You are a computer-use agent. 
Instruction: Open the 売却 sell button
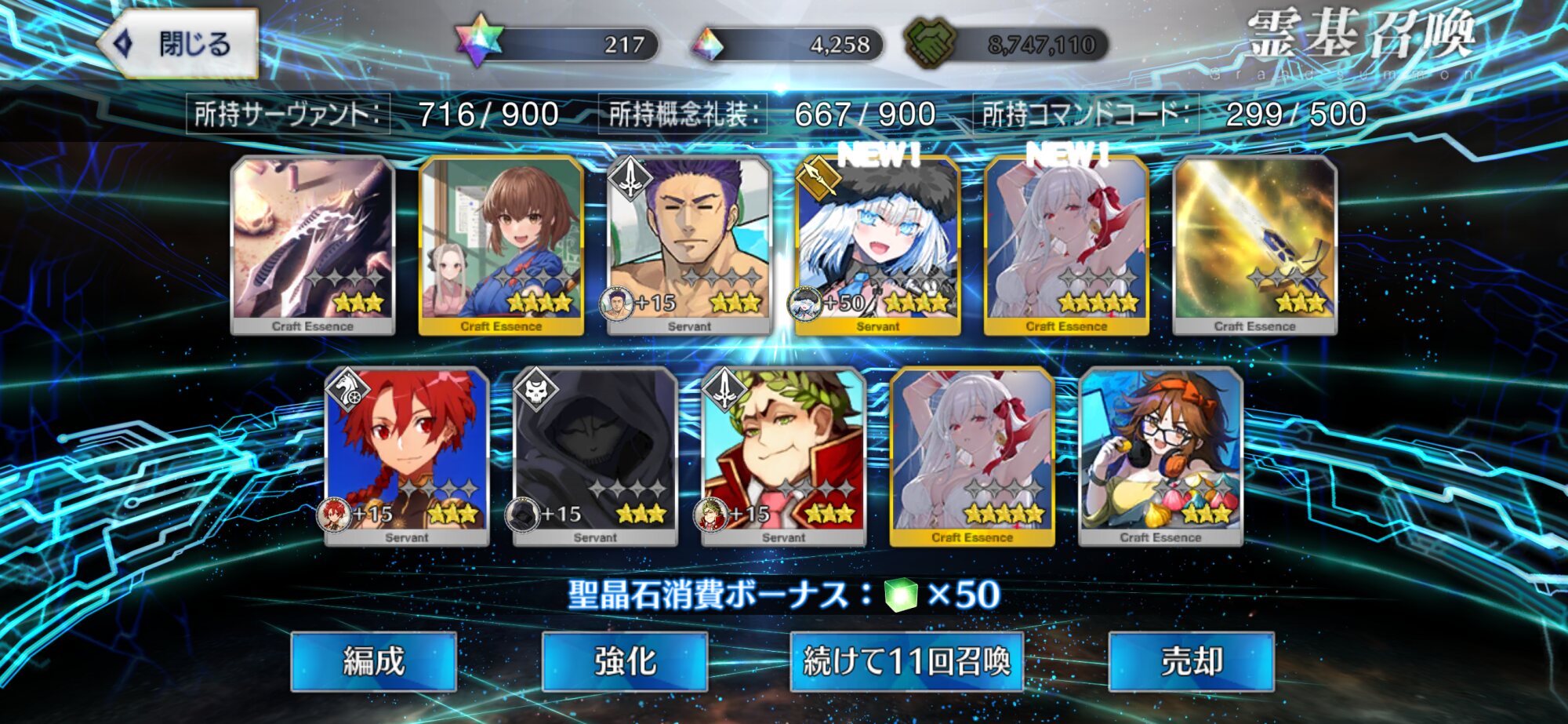pos(1192,661)
